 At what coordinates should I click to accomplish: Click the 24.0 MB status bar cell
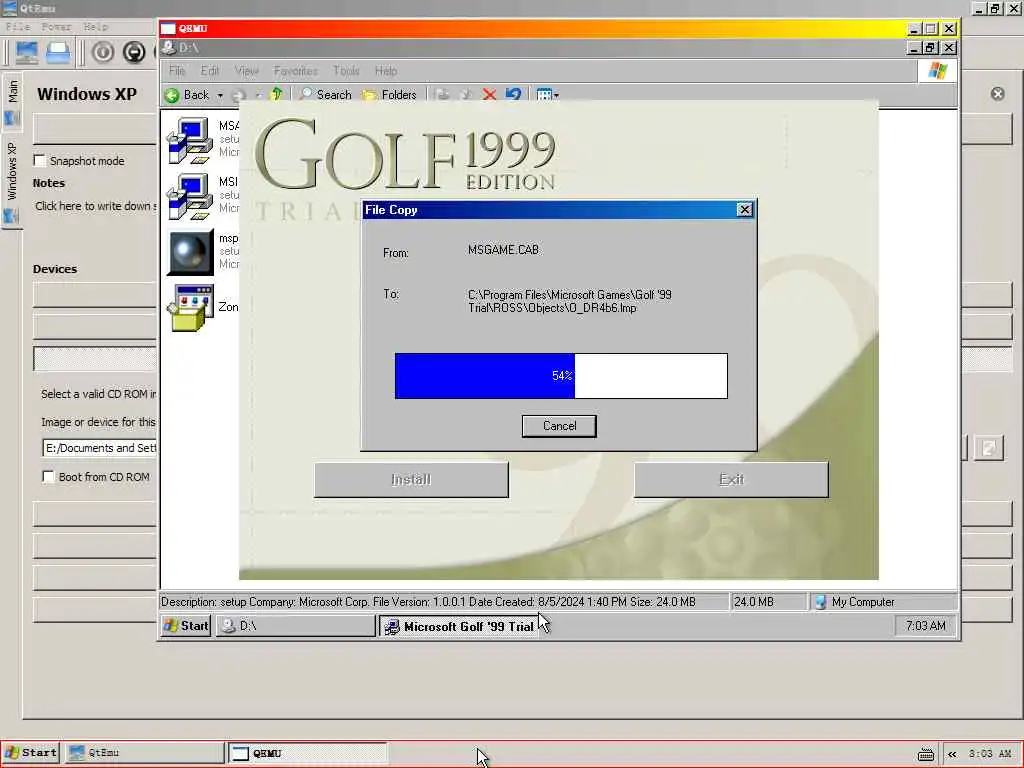tap(767, 602)
